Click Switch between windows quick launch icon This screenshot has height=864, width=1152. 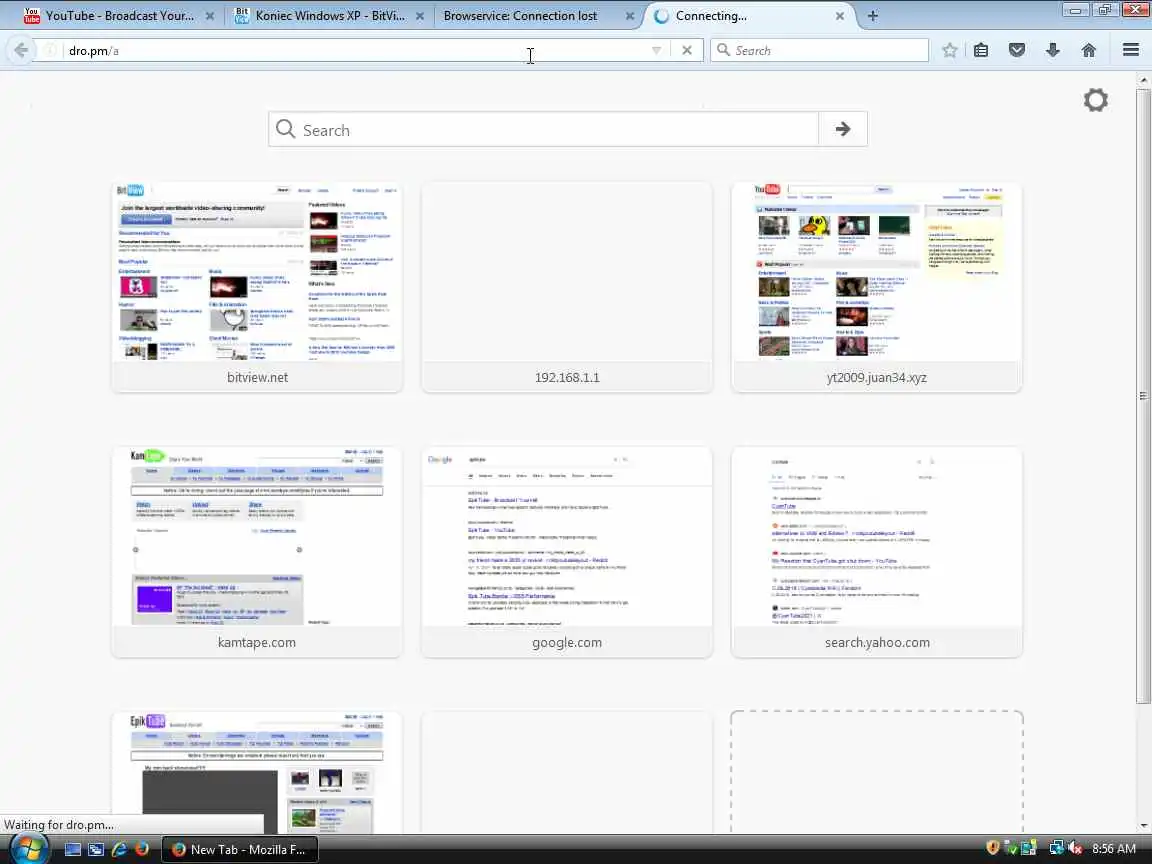(96, 849)
